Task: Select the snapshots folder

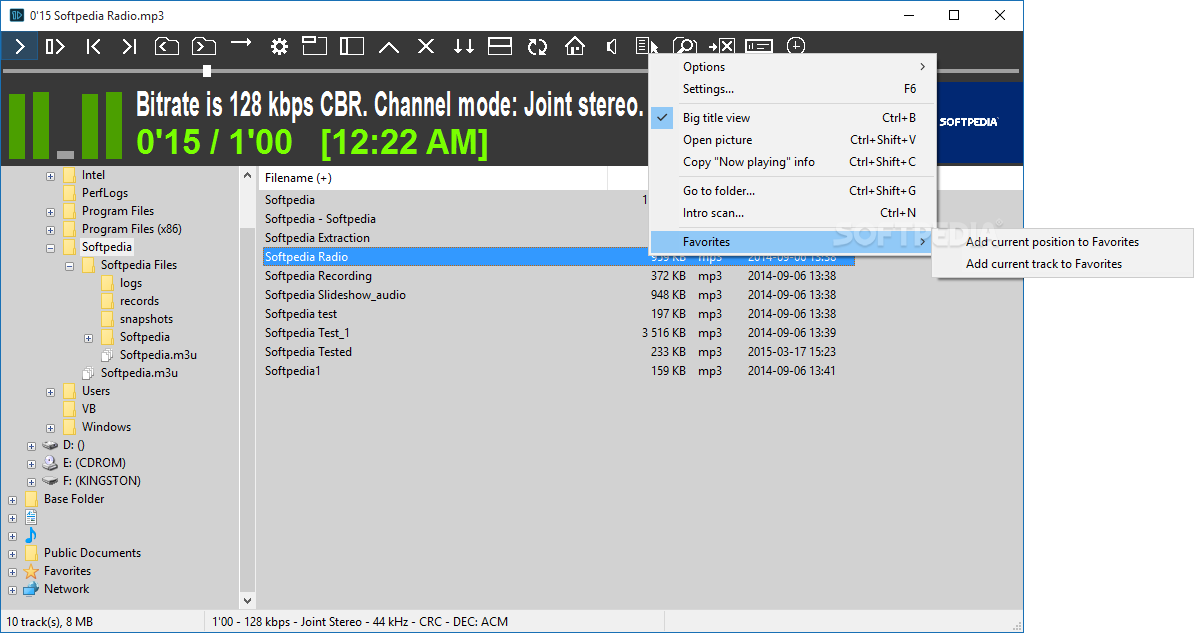Action: [146, 319]
